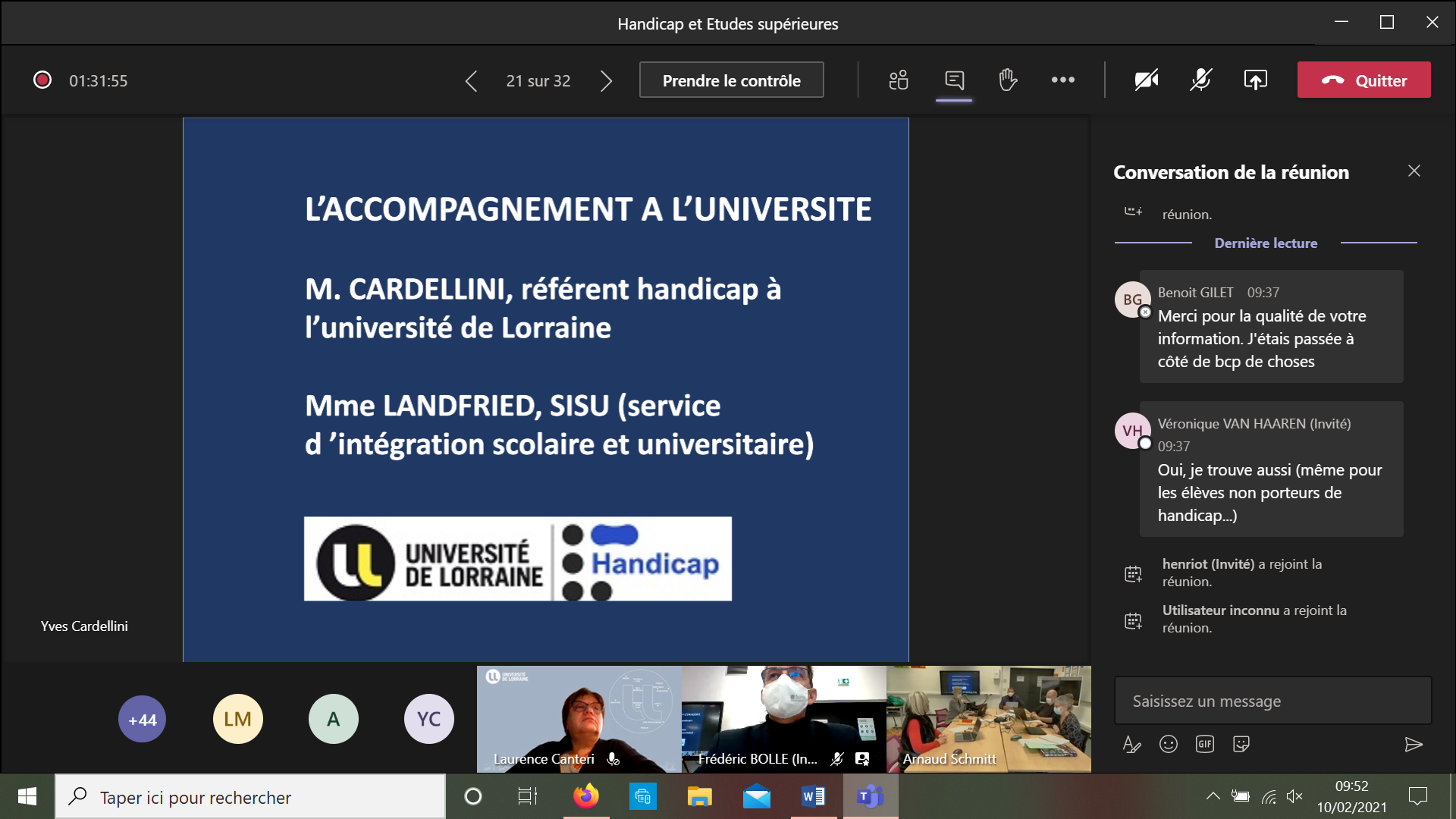Advance to the next slide arrow

[606, 81]
